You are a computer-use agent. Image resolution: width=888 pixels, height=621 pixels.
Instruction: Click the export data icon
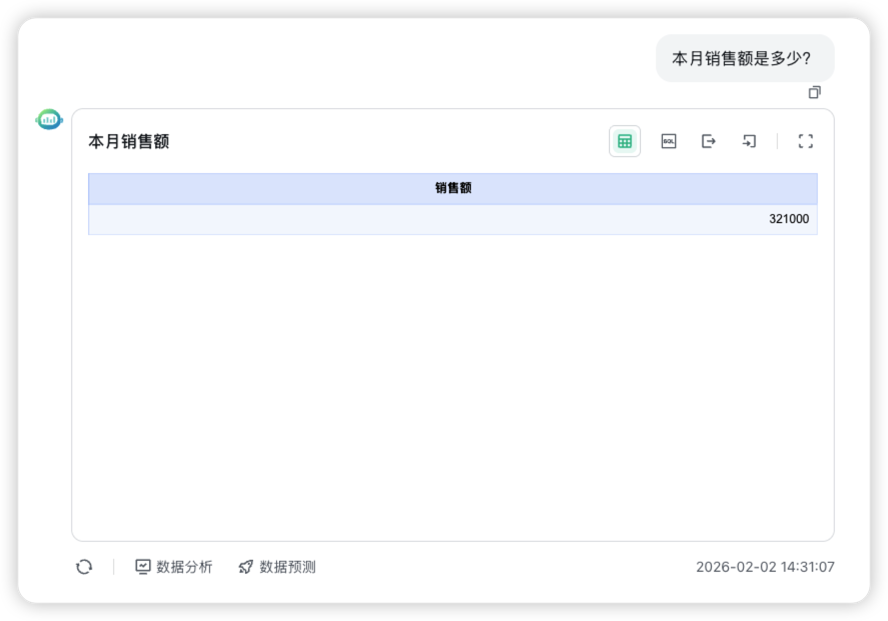pyautogui.click(x=708, y=141)
